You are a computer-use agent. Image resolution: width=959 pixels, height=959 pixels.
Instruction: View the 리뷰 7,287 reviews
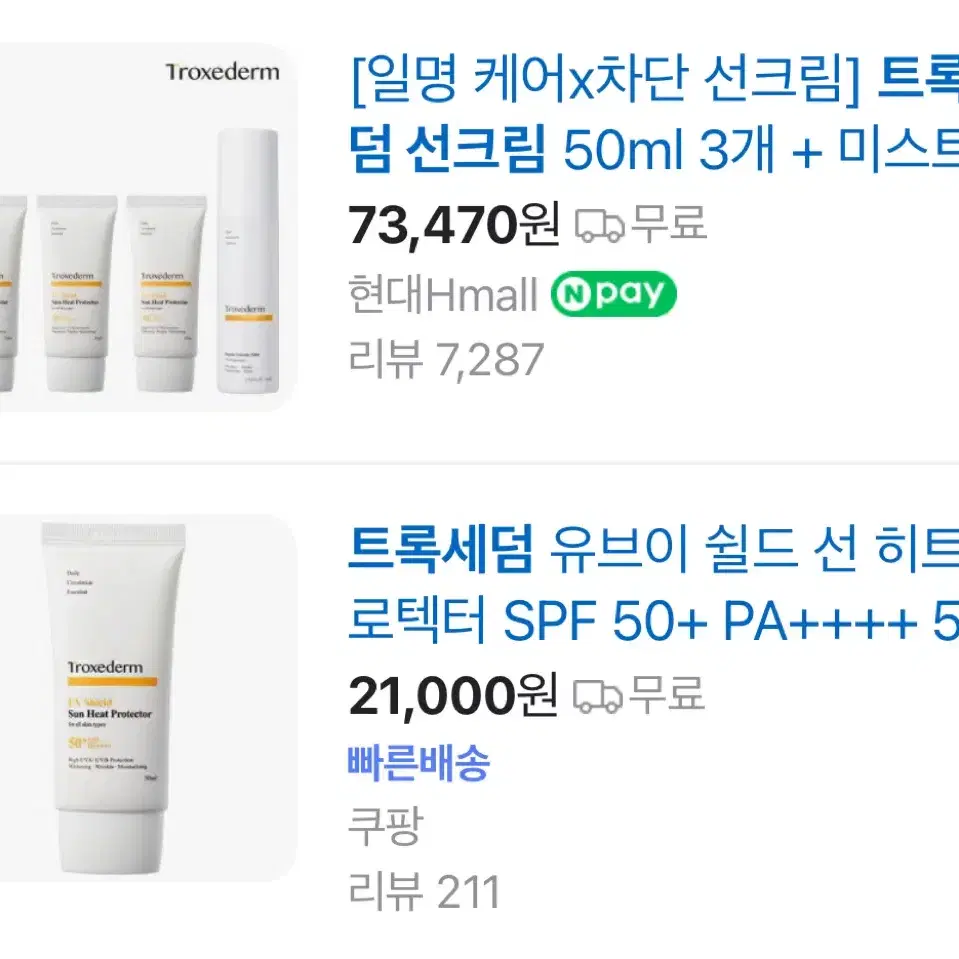coord(446,360)
